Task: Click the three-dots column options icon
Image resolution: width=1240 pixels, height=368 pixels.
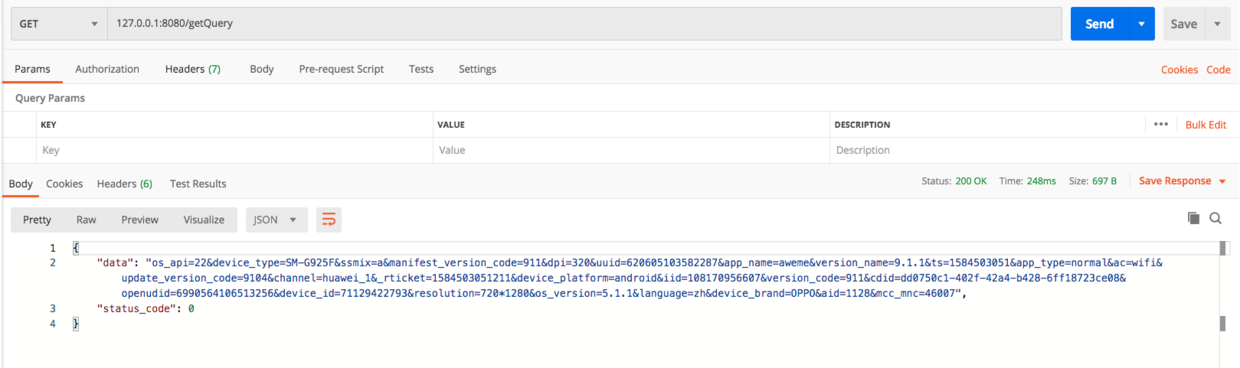Action: [x=1160, y=125]
